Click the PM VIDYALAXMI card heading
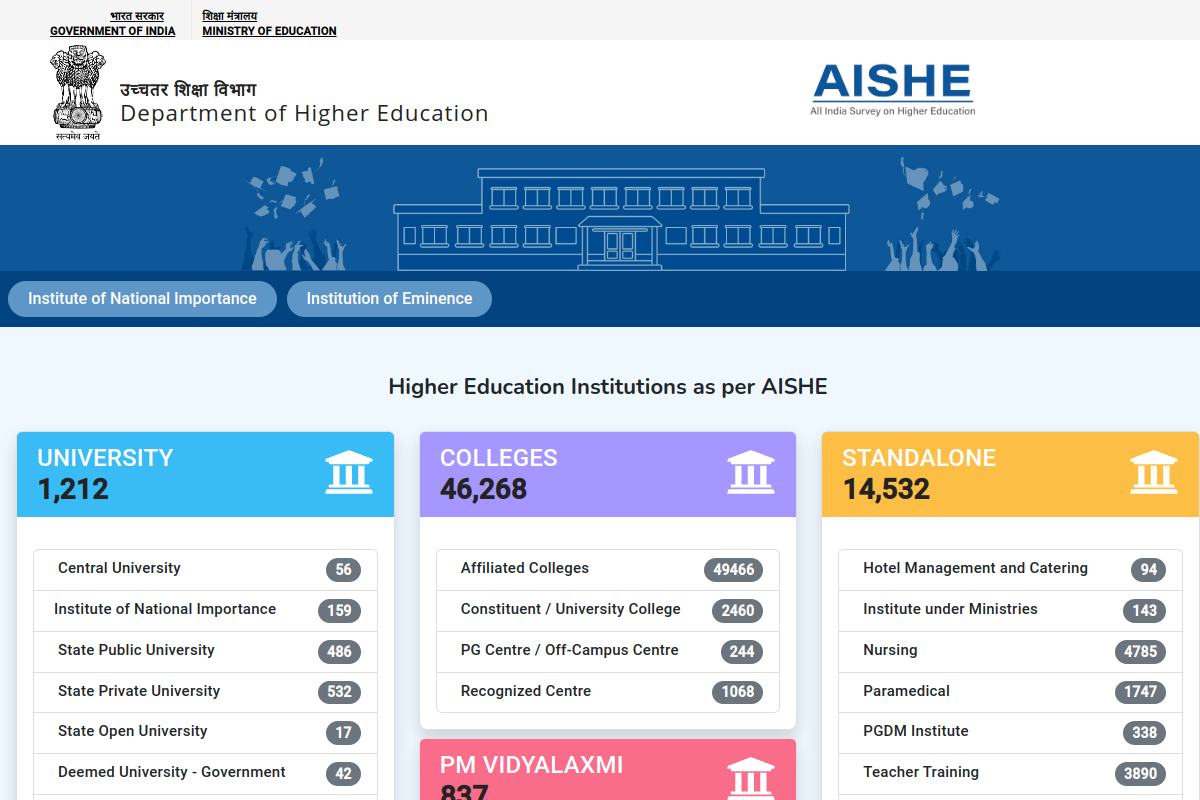Image resolution: width=1200 pixels, height=800 pixels. click(x=532, y=765)
